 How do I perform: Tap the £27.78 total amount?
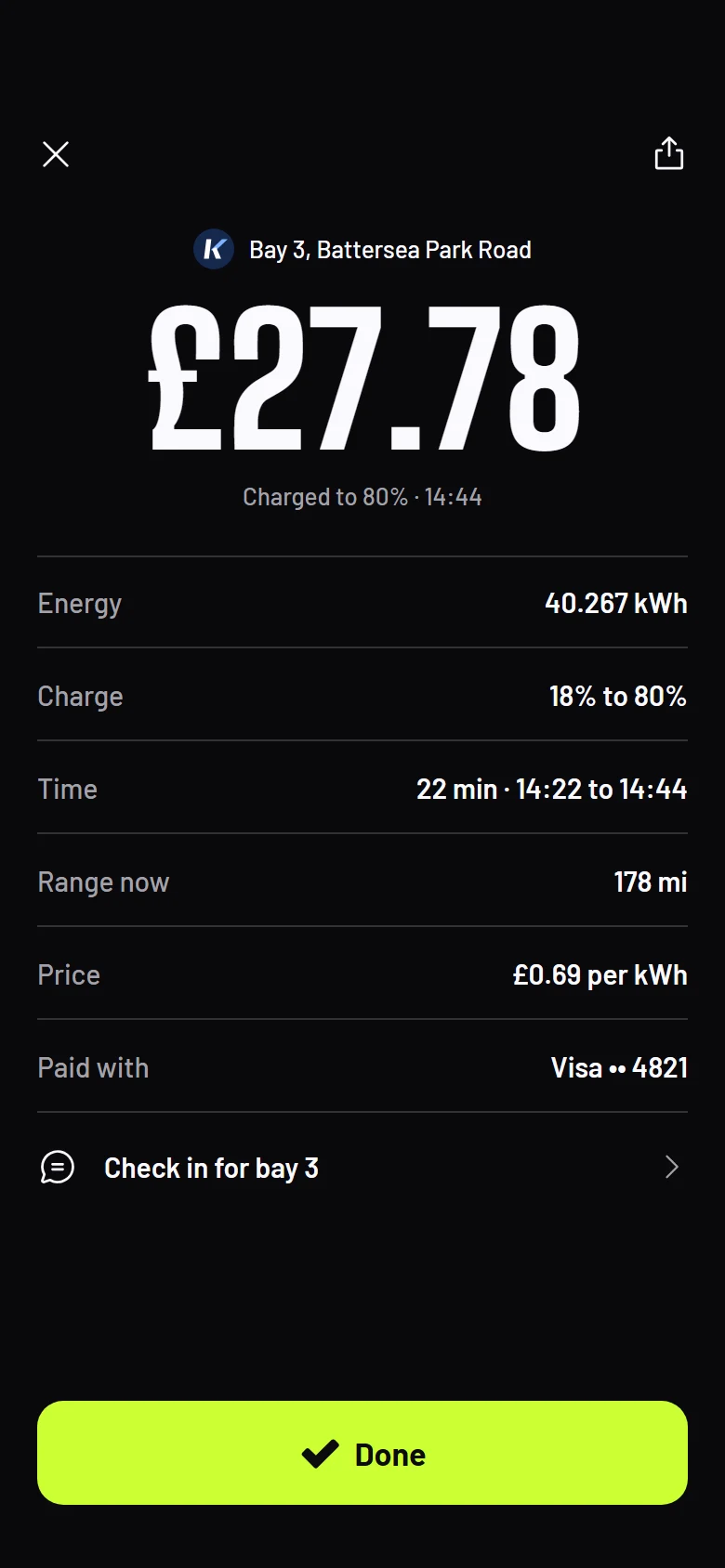[x=364, y=379]
